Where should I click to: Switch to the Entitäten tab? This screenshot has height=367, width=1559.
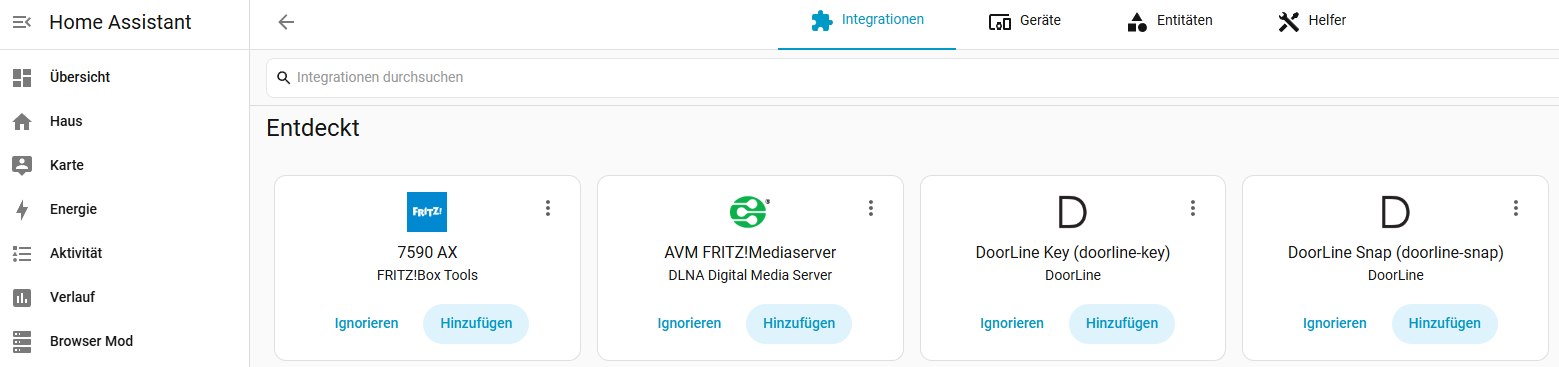coord(1169,21)
